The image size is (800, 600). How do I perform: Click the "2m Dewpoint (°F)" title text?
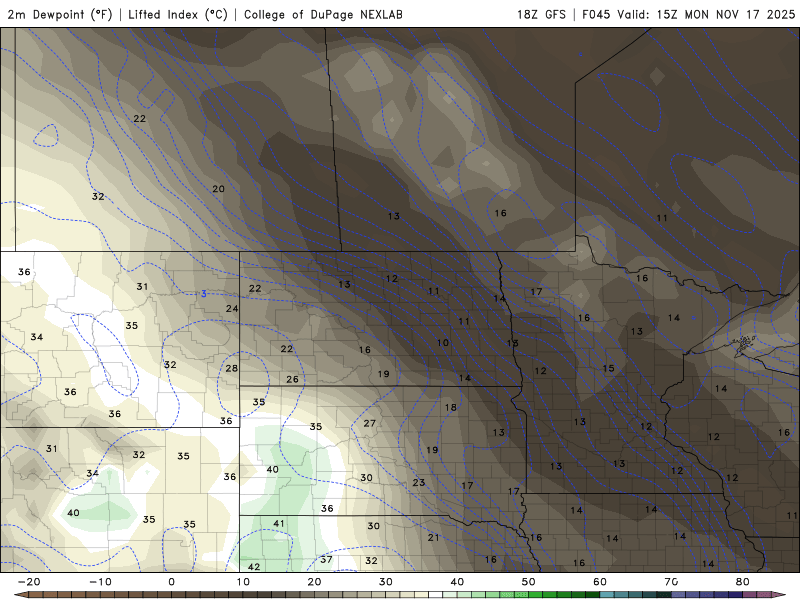click(x=60, y=14)
